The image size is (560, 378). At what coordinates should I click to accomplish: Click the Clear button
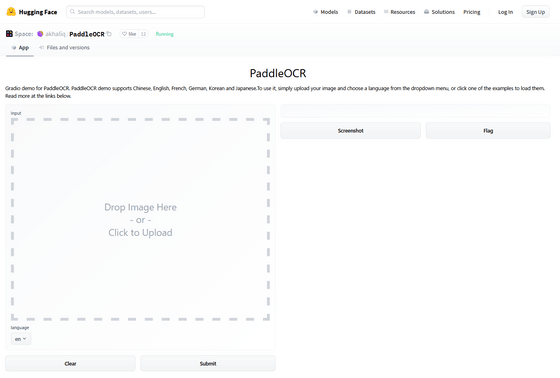(x=70, y=363)
